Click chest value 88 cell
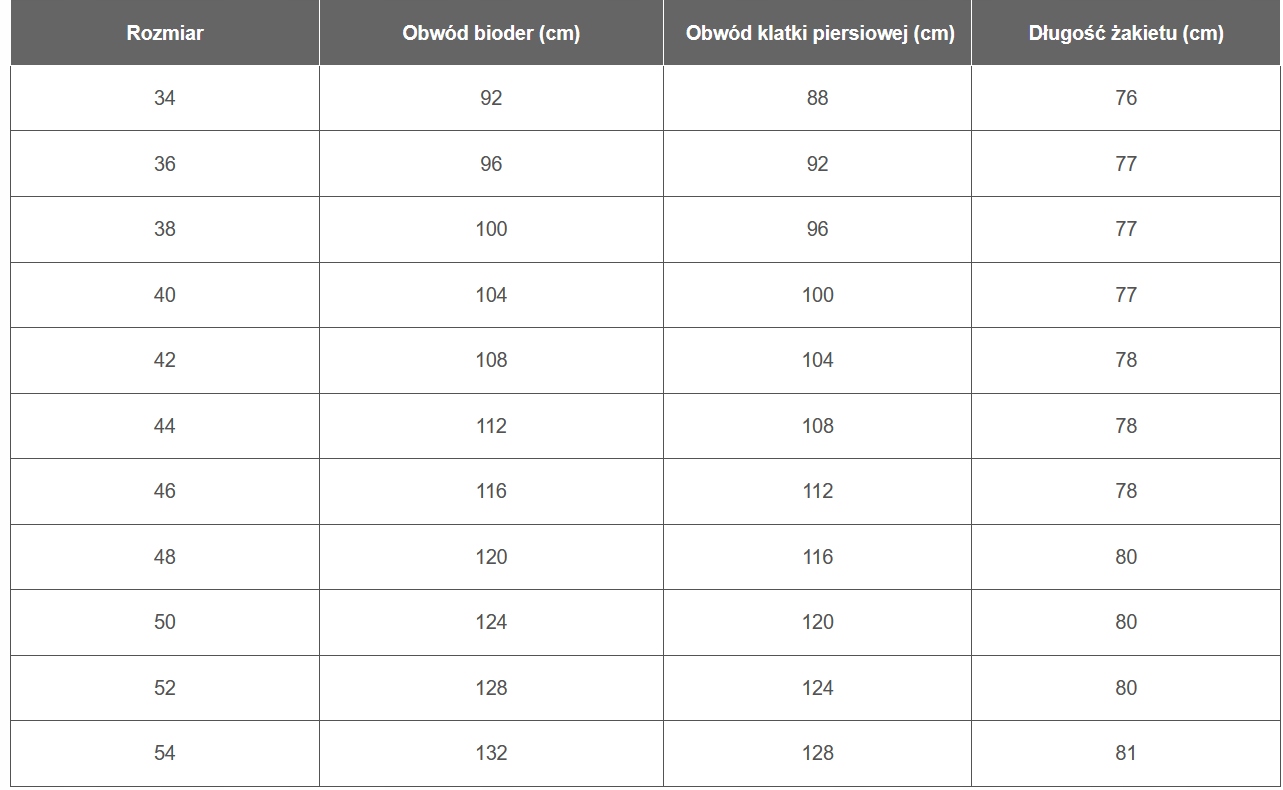The height and width of the screenshot is (790, 1283). (x=818, y=98)
